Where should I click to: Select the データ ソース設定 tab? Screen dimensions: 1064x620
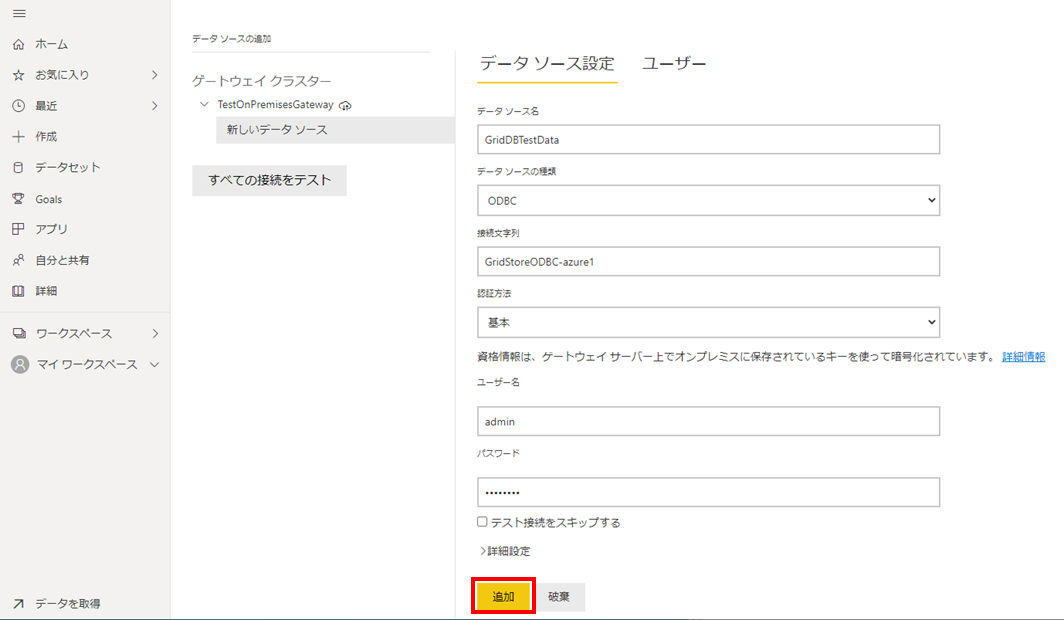point(547,64)
